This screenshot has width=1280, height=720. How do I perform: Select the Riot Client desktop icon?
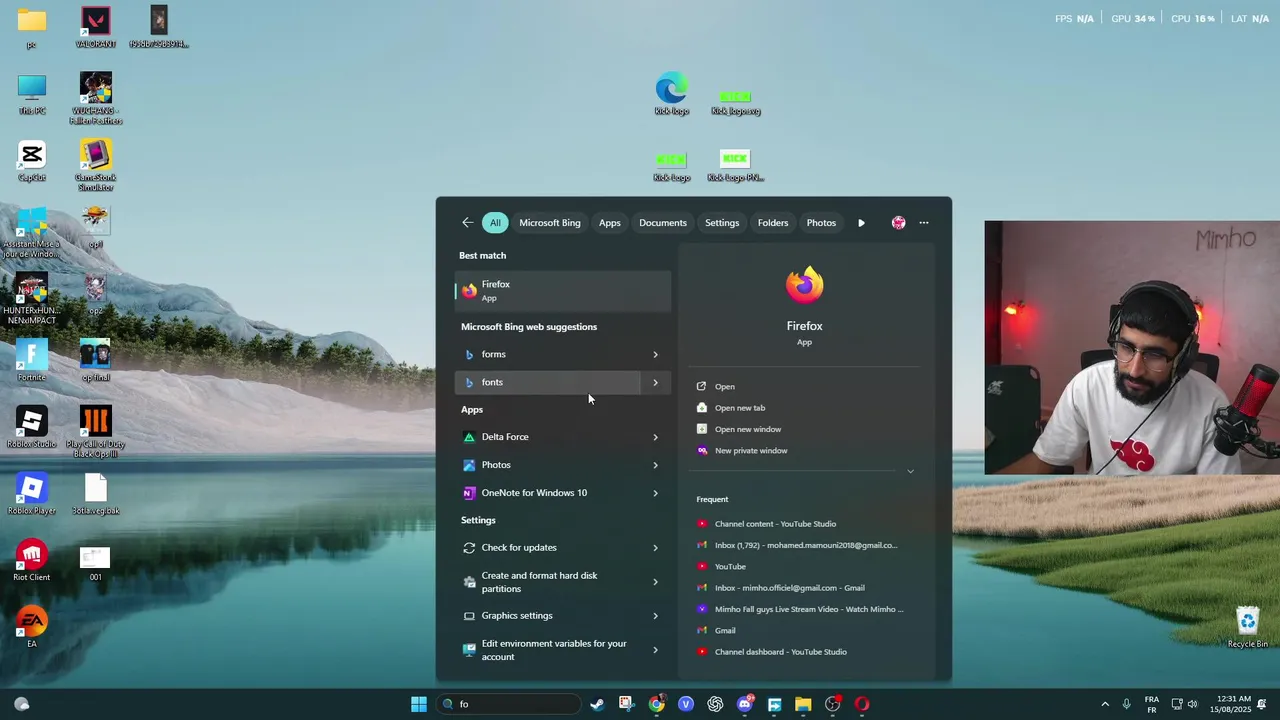click(32, 561)
